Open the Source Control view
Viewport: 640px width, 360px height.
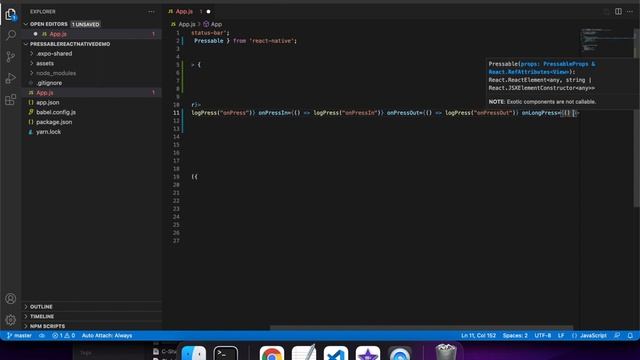pyautogui.click(x=11, y=57)
